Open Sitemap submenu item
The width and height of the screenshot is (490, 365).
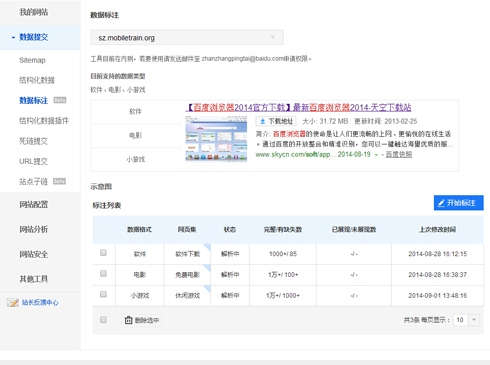click(x=32, y=60)
